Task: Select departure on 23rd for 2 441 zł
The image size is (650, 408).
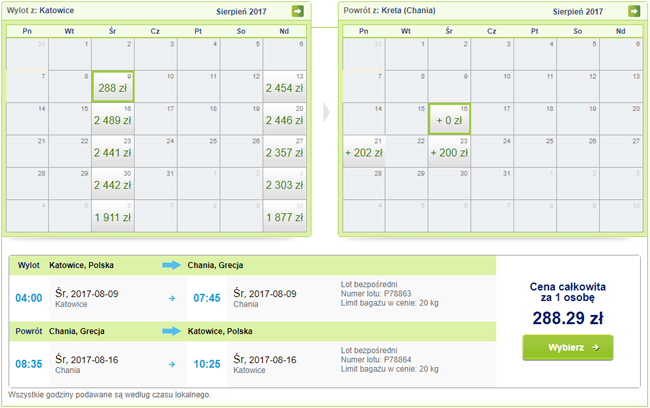Action: 114,151
